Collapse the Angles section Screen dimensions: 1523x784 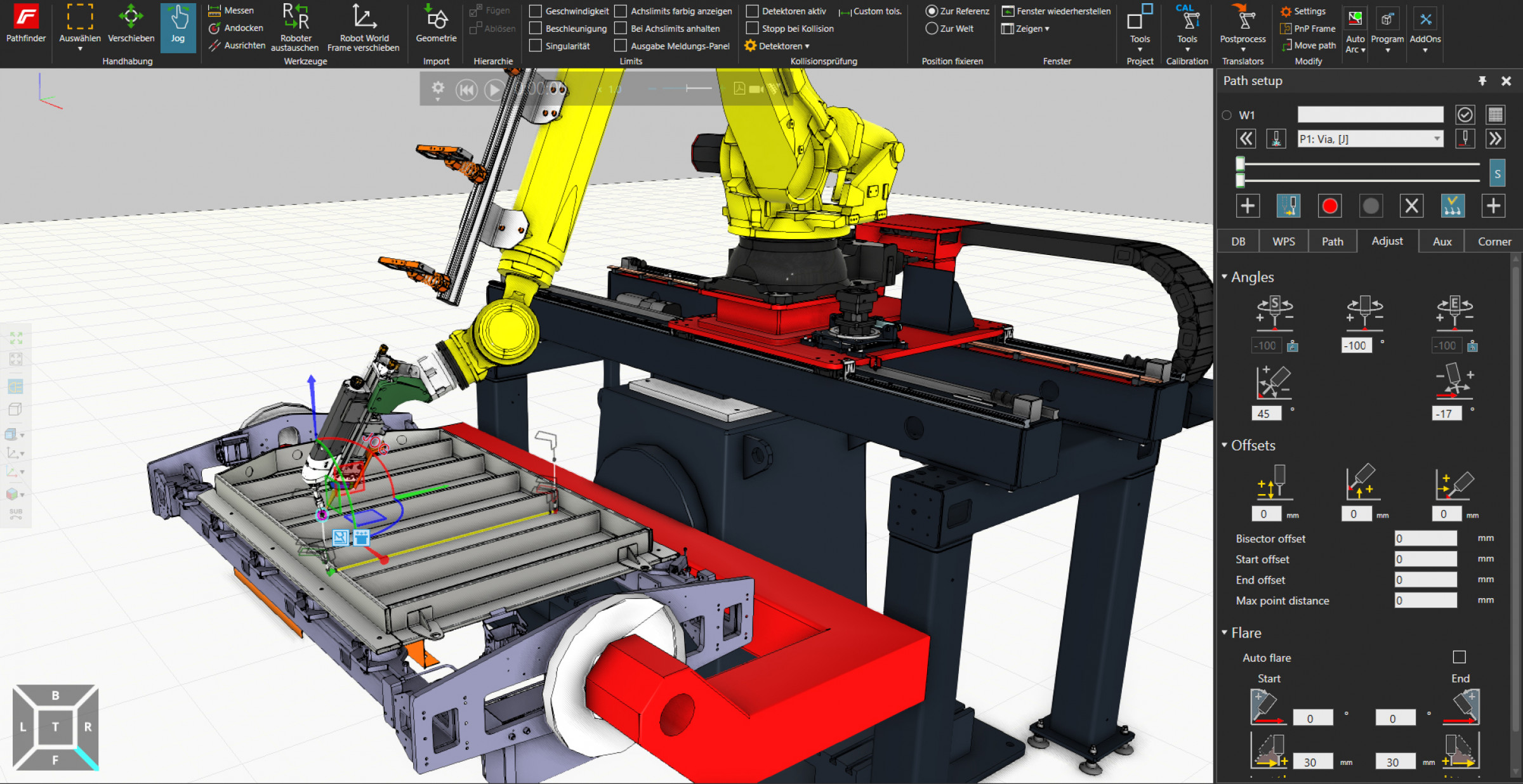coord(1225,277)
